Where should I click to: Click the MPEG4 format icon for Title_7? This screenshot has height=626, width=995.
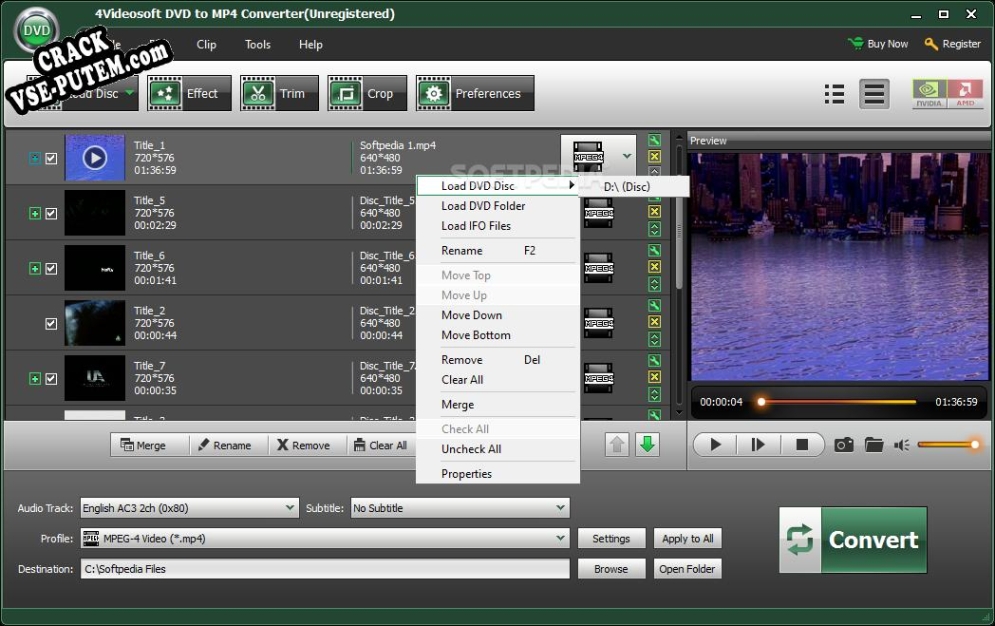pyautogui.click(x=598, y=378)
